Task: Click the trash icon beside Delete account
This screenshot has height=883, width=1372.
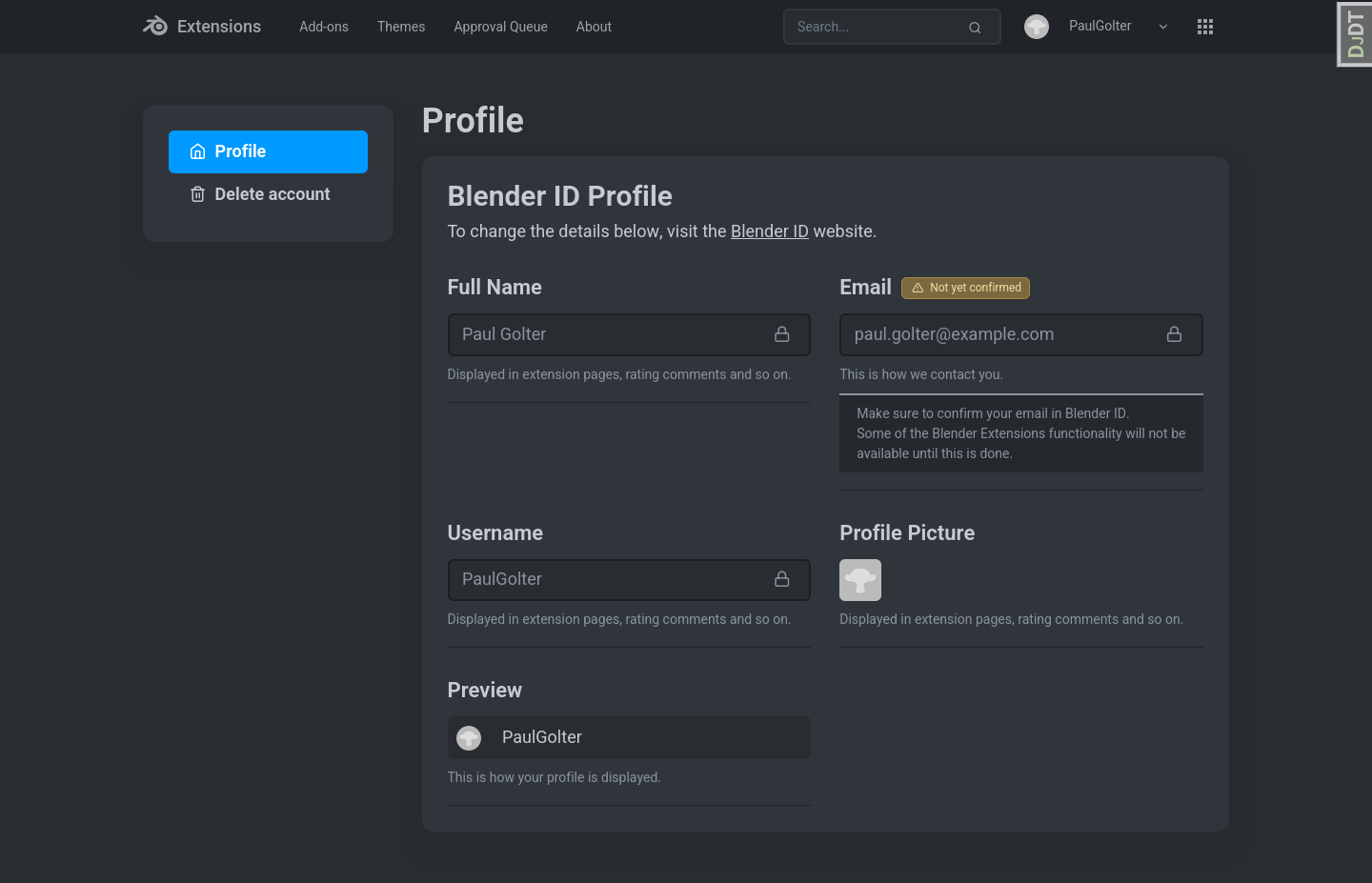Action: [x=198, y=194]
